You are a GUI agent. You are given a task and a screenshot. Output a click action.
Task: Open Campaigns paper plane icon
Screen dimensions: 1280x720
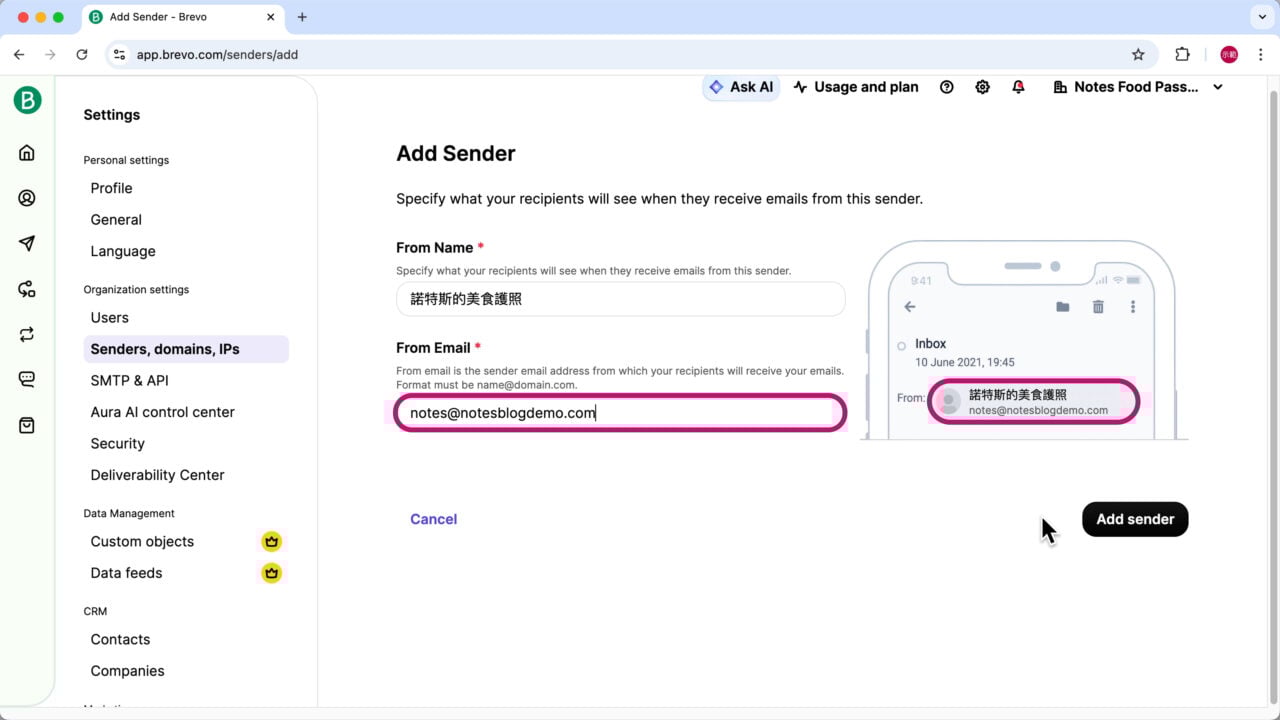27,244
